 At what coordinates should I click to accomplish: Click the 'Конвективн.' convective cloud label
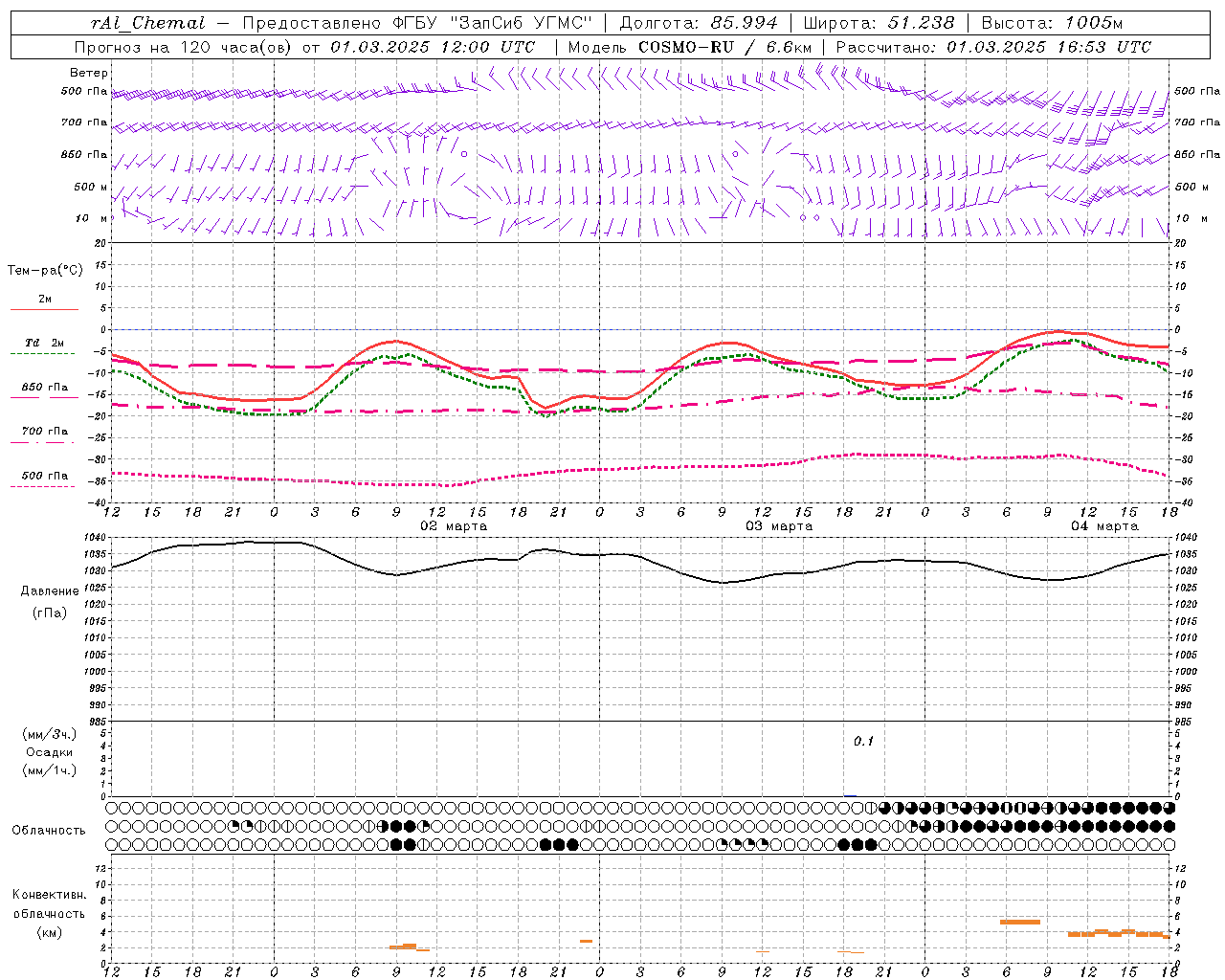click(x=49, y=895)
